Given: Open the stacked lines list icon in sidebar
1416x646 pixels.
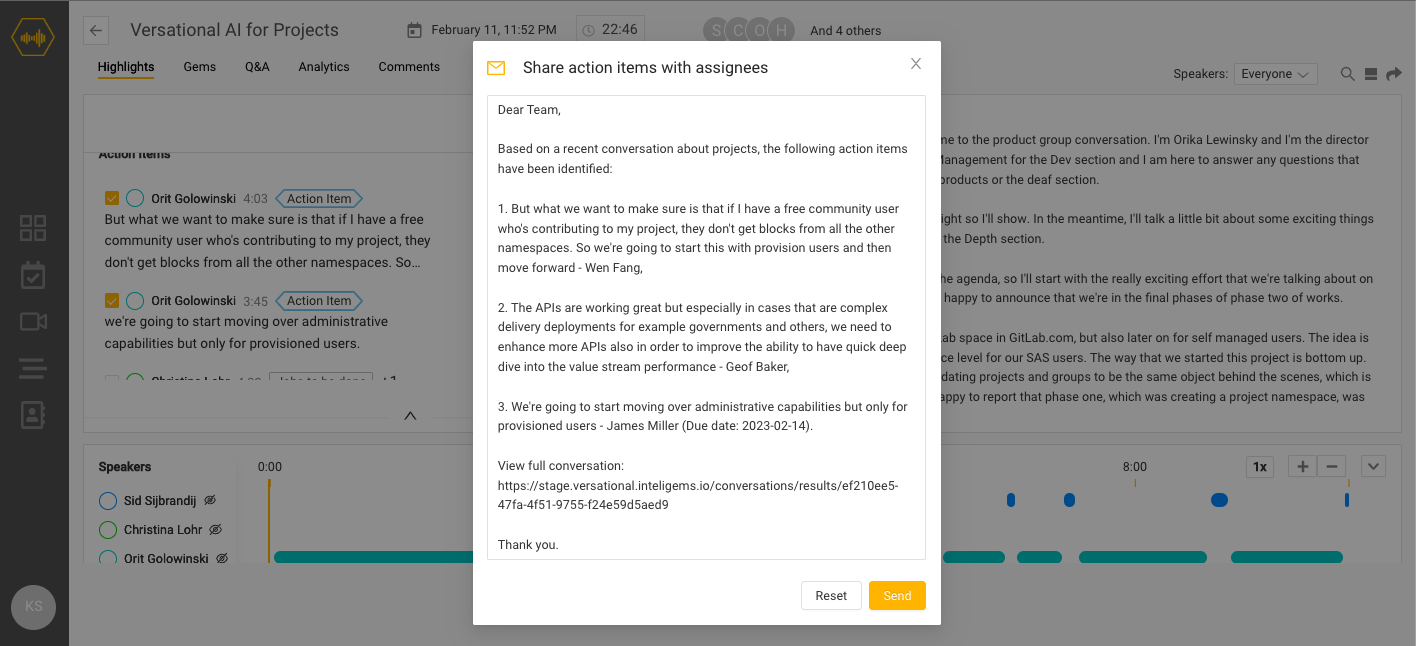Looking at the screenshot, I should 33,368.
